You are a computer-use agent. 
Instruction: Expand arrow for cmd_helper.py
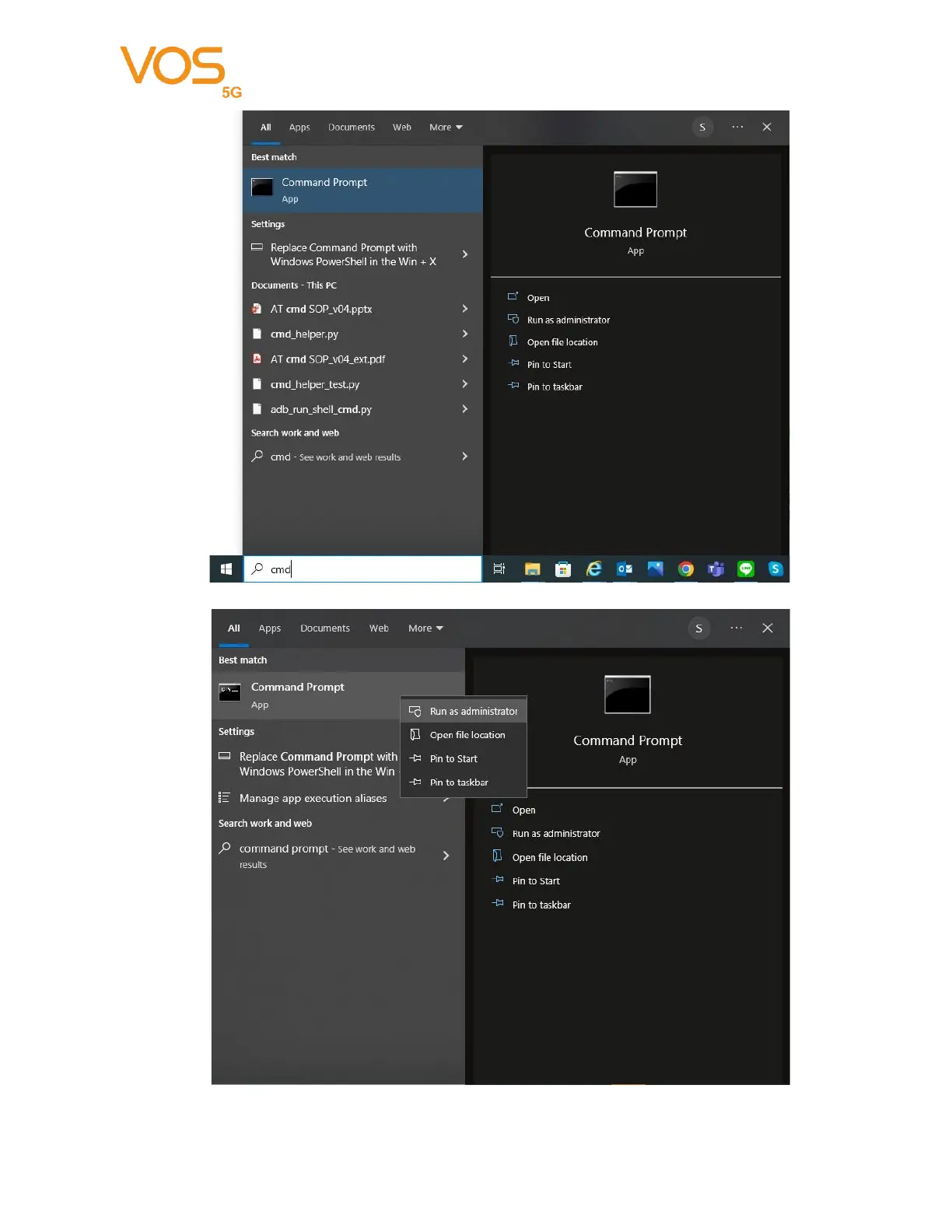pyautogui.click(x=465, y=334)
